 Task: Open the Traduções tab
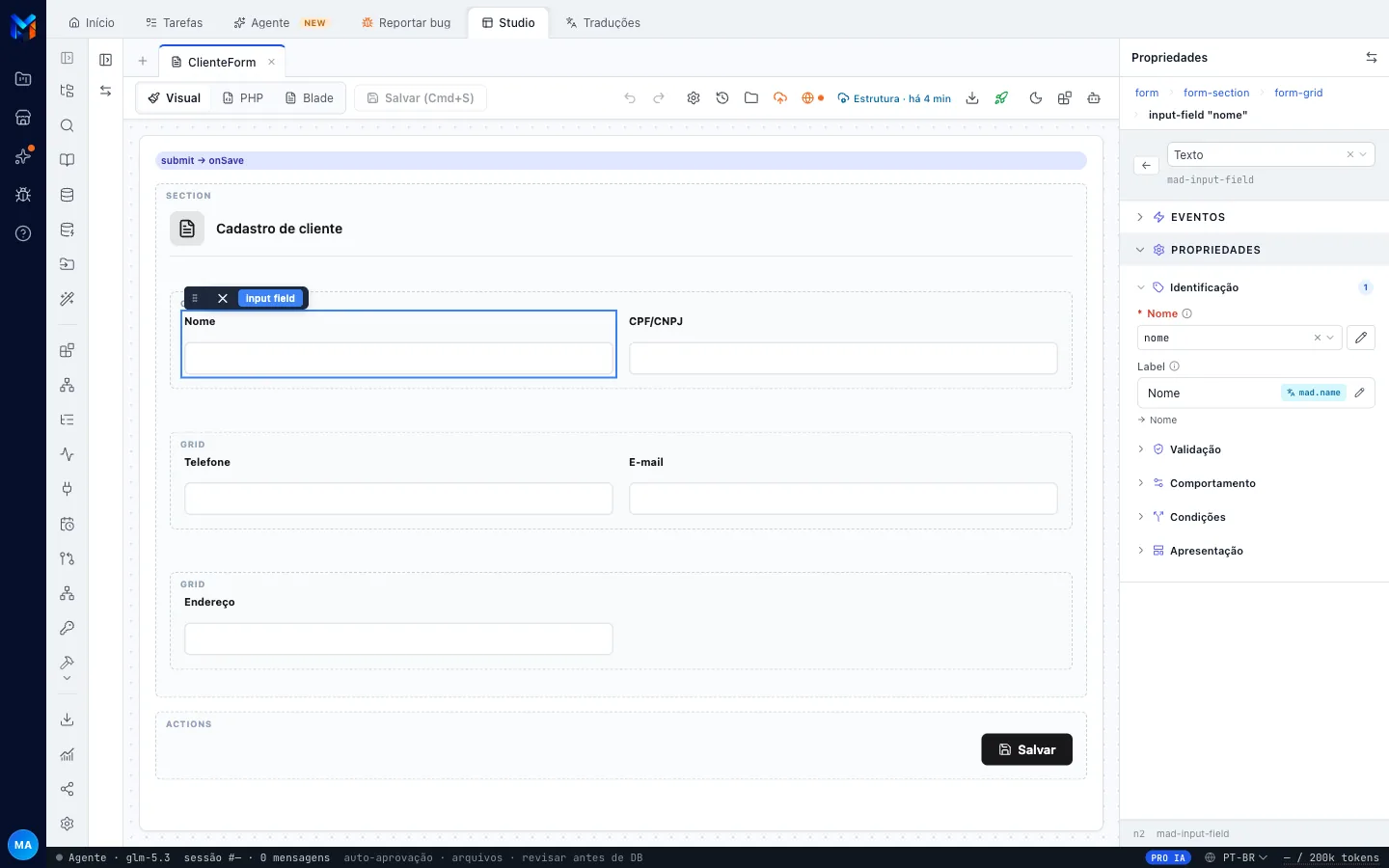[603, 22]
